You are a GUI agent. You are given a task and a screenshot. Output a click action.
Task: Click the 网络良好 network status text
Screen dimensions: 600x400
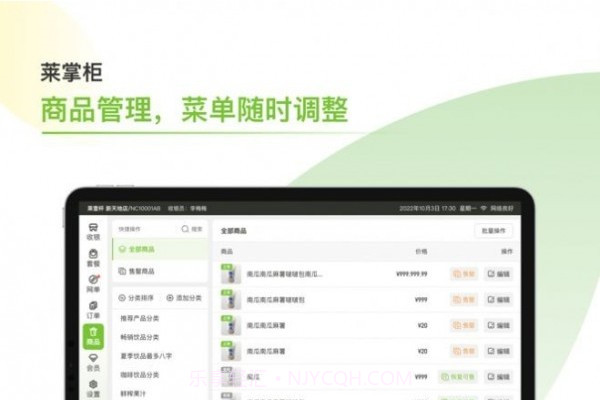point(502,208)
